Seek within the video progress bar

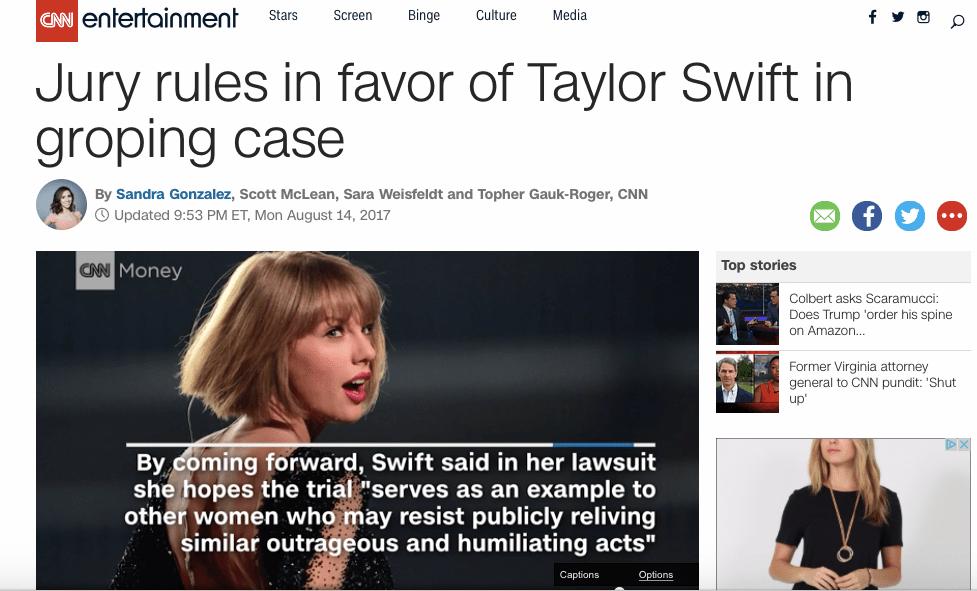coord(391,445)
